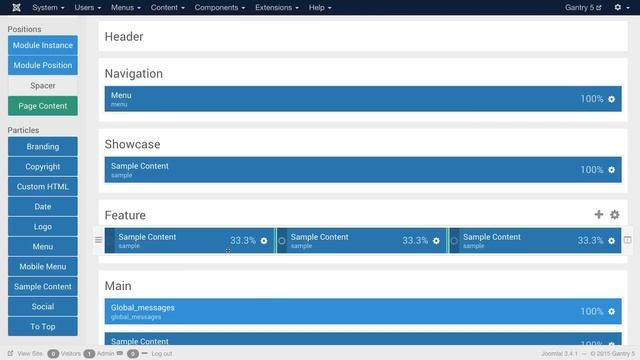The width and height of the screenshot is (640, 360).
Task: Click the Log out dash icon
Action: coord(144,353)
